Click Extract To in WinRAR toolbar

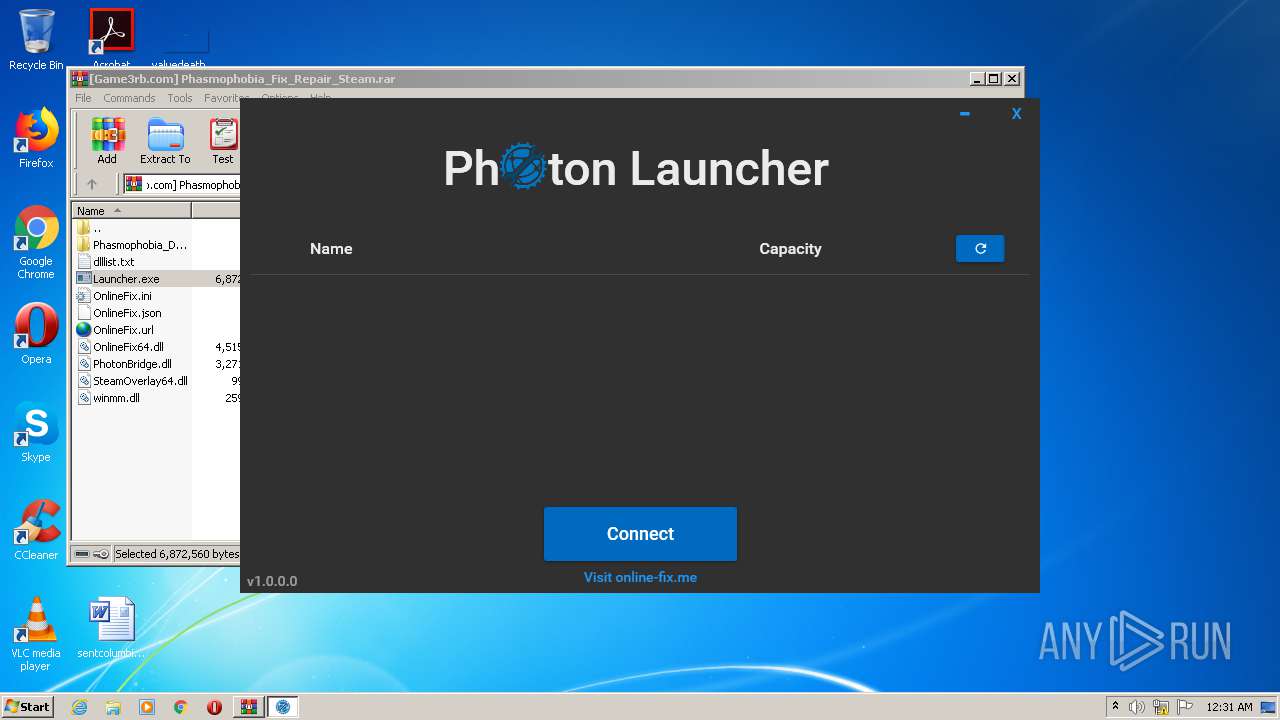coord(165,141)
